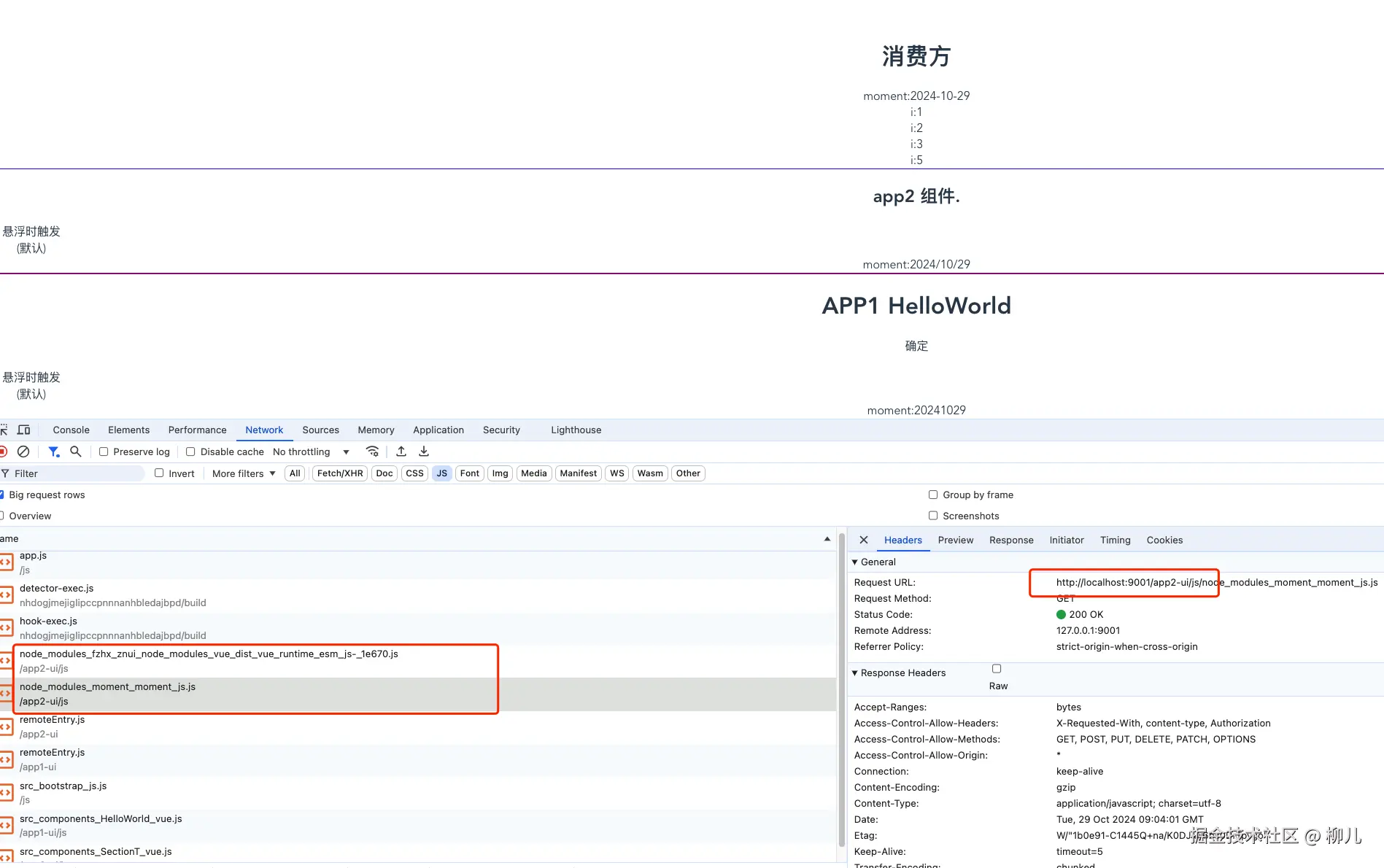Switch to the Console tab
1384x868 pixels.
pyautogui.click(x=71, y=430)
